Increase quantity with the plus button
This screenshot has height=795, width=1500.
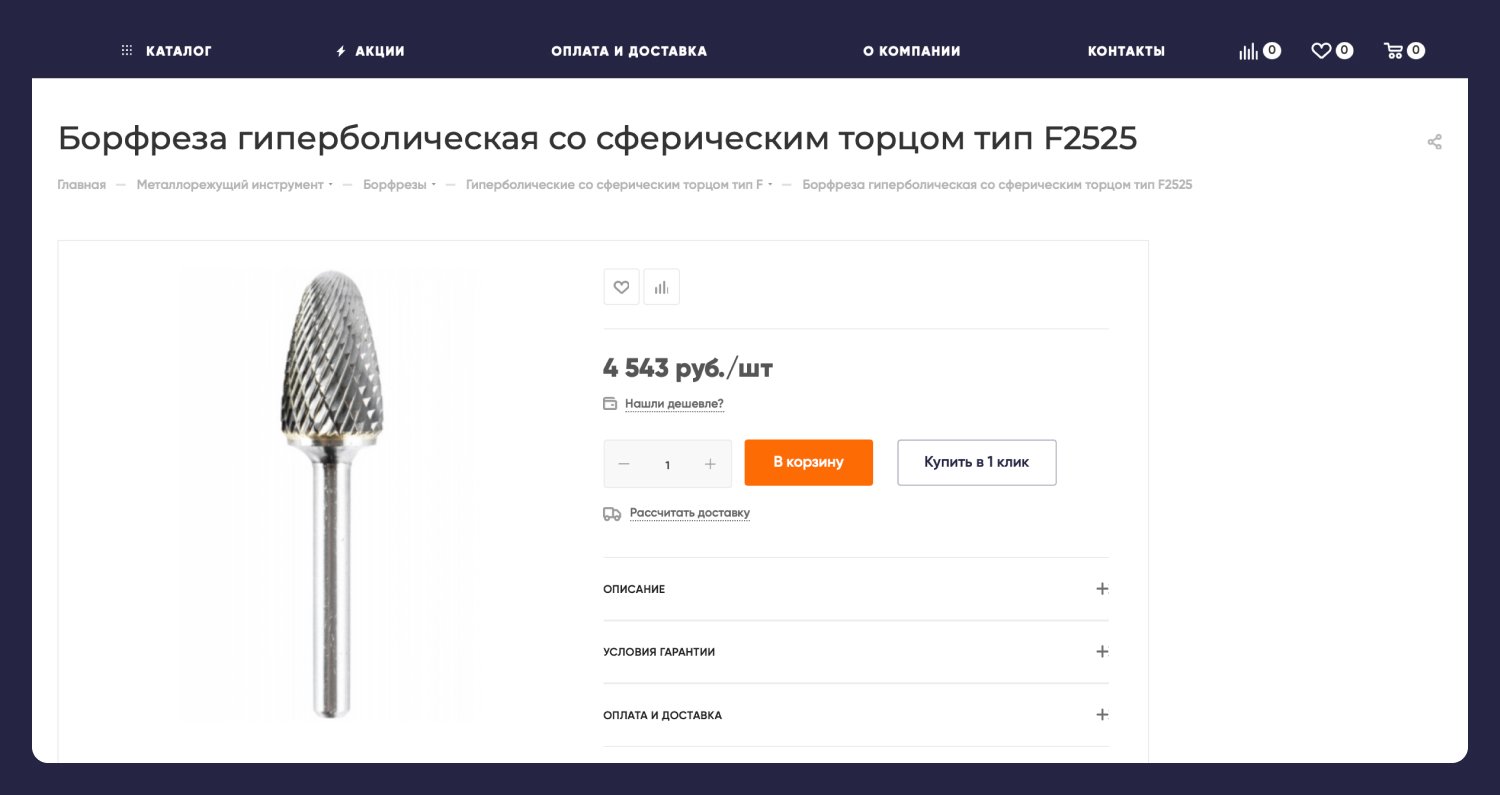tap(710, 464)
